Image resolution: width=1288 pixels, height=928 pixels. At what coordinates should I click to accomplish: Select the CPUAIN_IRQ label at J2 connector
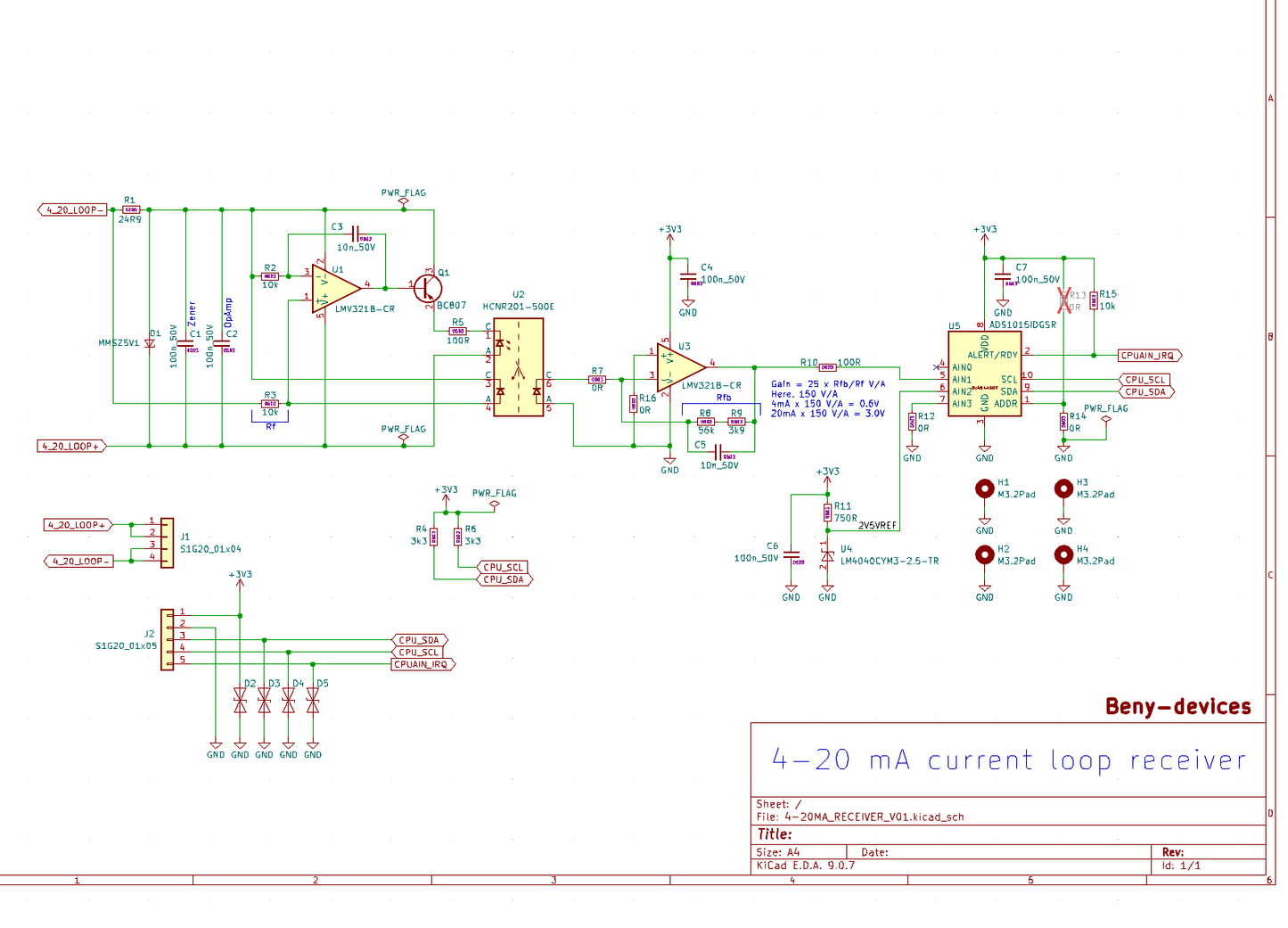[x=423, y=664]
